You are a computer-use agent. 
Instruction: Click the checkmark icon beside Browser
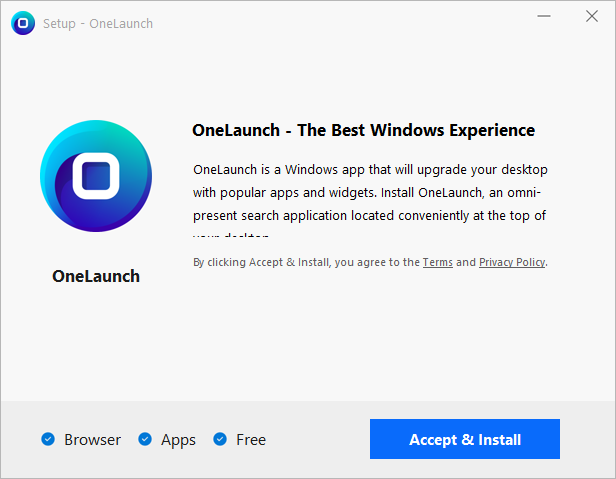[48, 439]
